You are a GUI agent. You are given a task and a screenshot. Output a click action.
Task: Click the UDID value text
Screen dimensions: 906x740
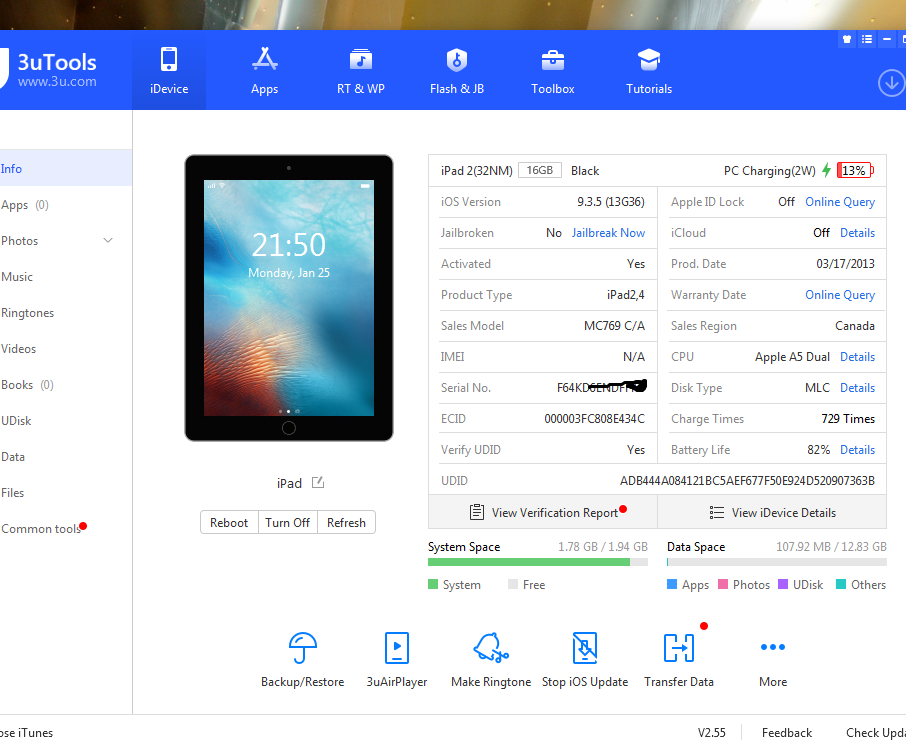pos(747,481)
